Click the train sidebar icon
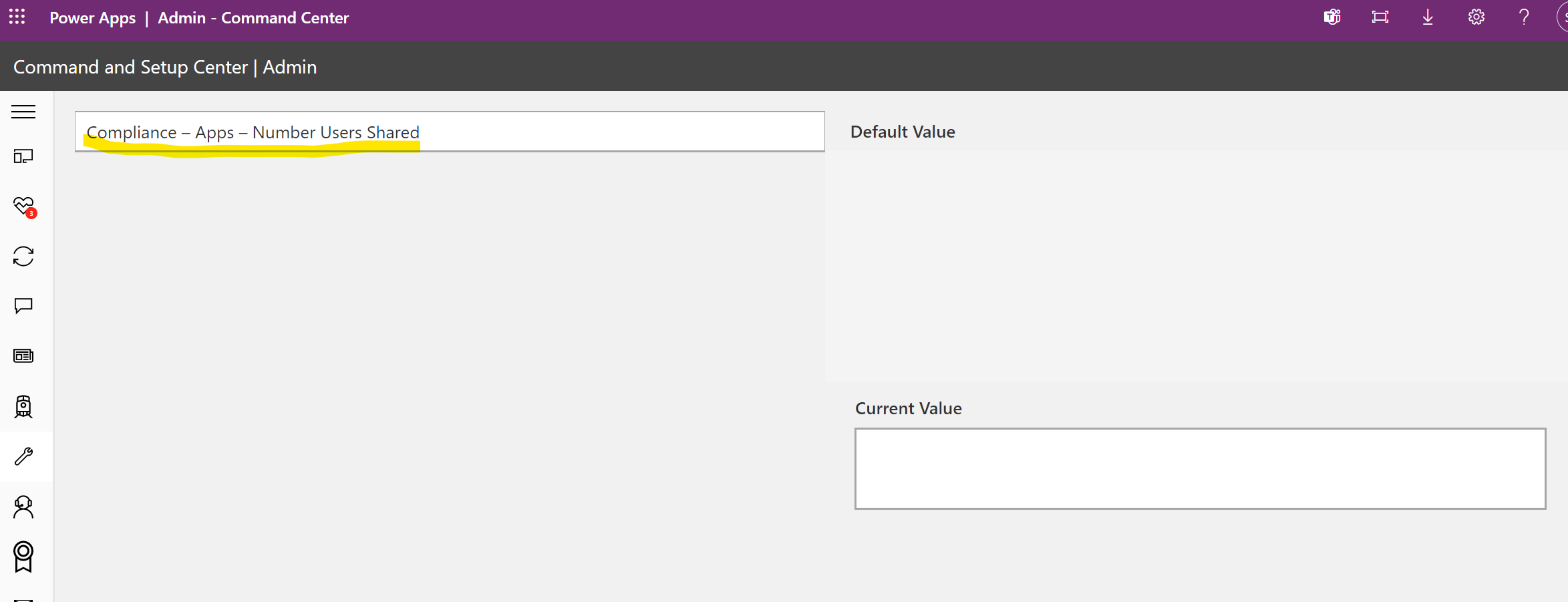1568x602 pixels. [23, 406]
